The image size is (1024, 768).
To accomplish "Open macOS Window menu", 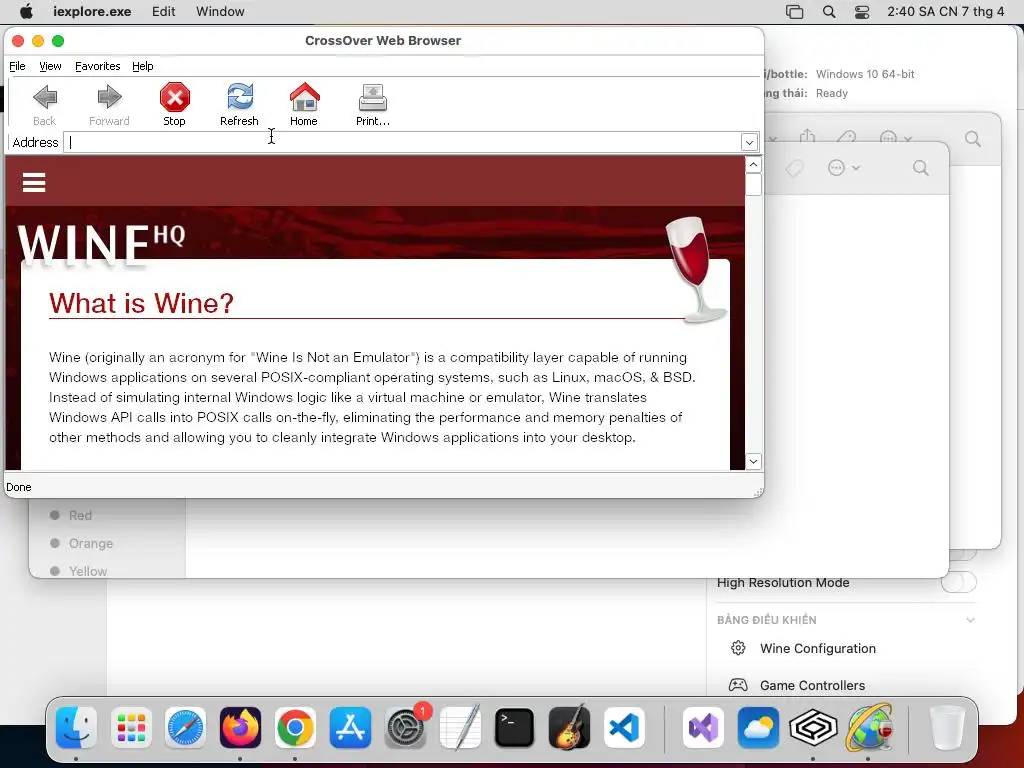I will [220, 12].
